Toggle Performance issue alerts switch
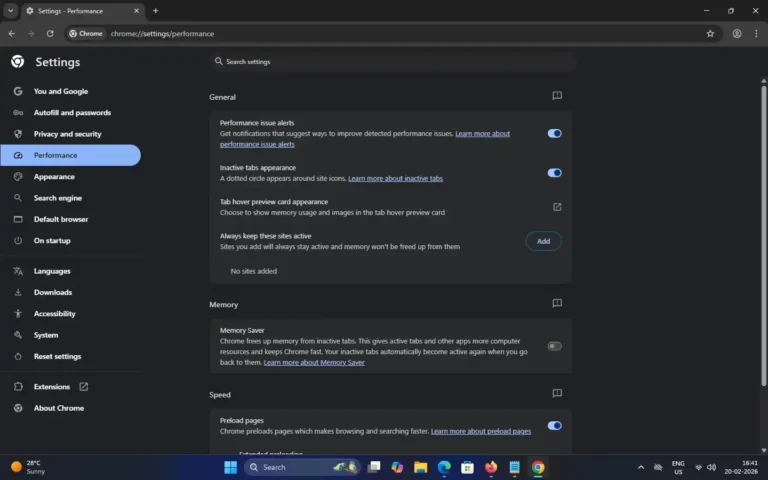This screenshot has height=480, width=768. (x=554, y=133)
